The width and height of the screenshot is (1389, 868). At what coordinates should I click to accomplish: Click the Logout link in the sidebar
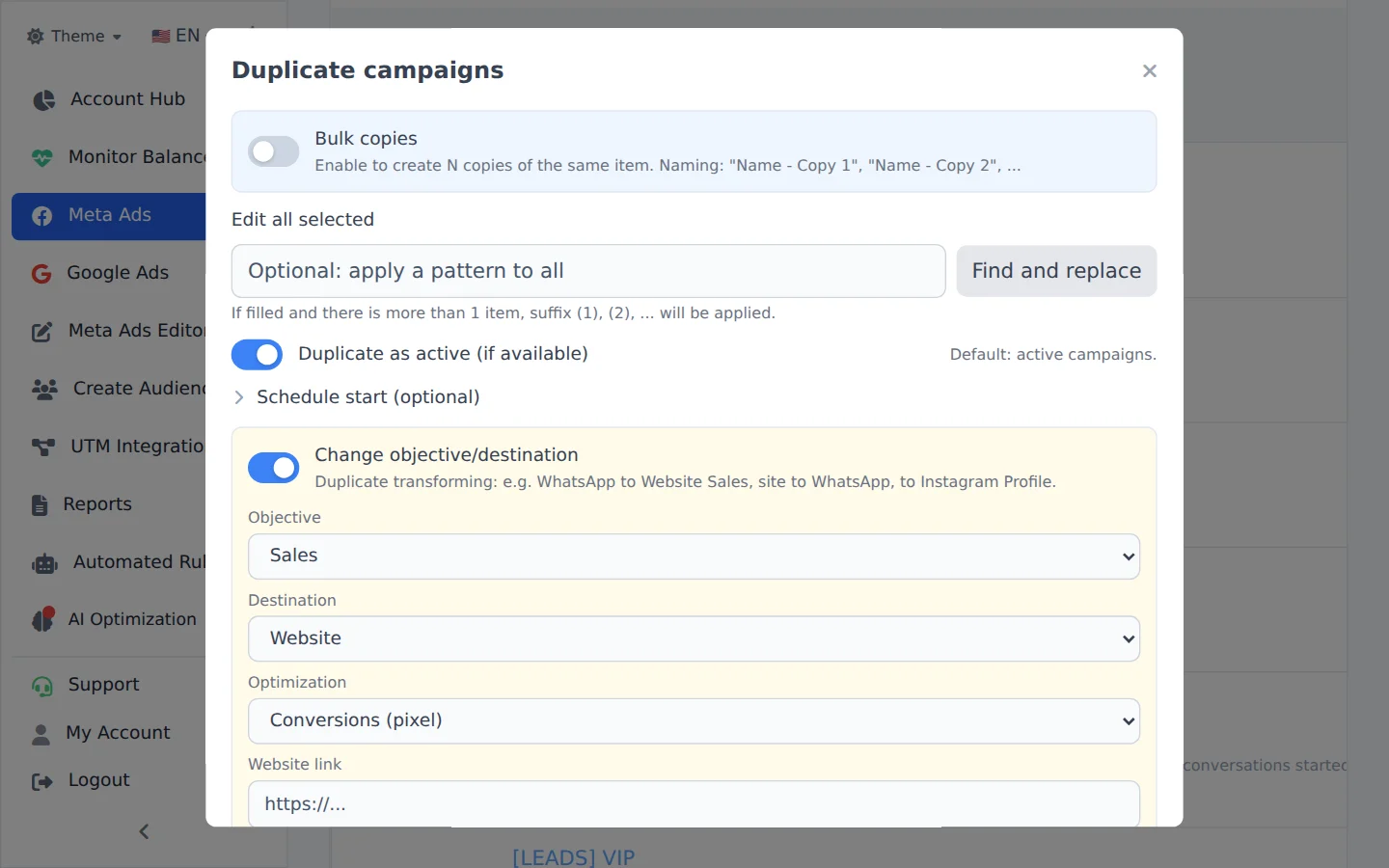(x=109, y=780)
